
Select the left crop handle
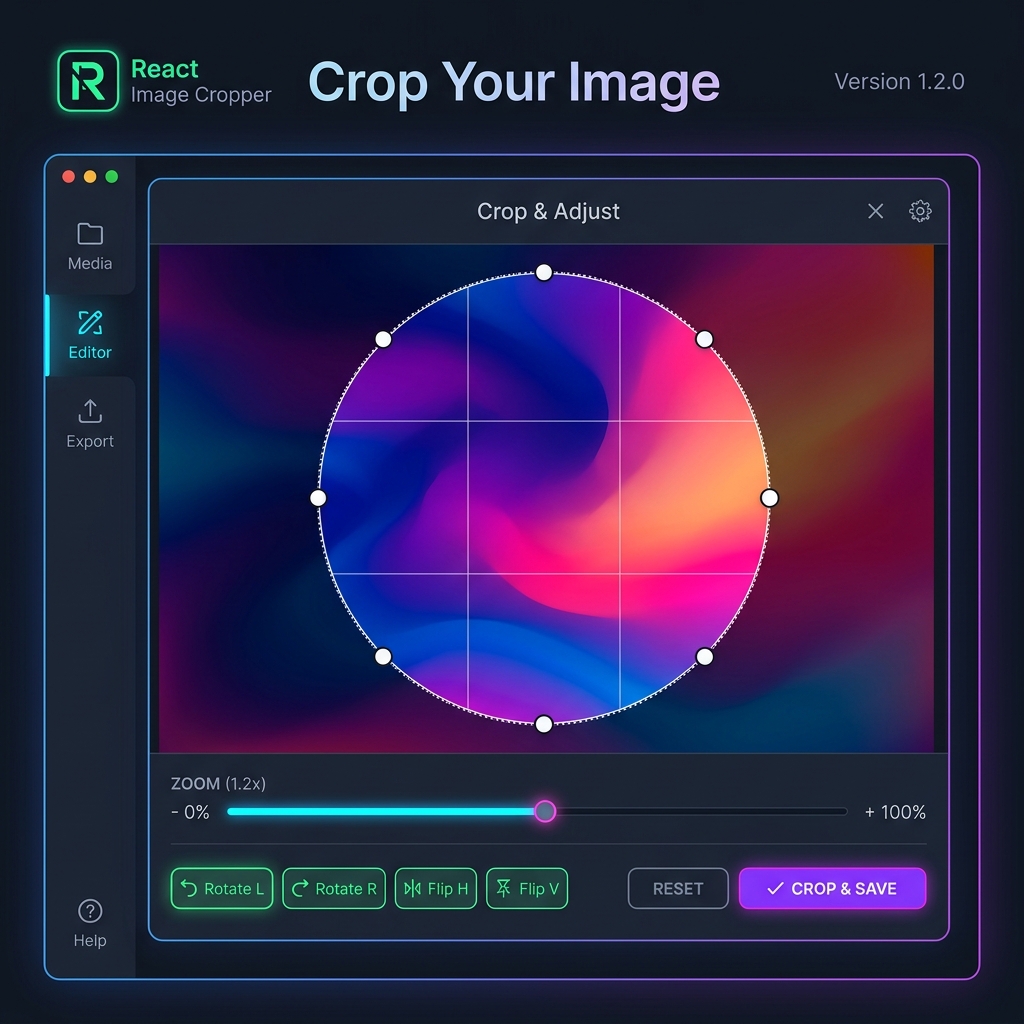pyautogui.click(x=318, y=498)
